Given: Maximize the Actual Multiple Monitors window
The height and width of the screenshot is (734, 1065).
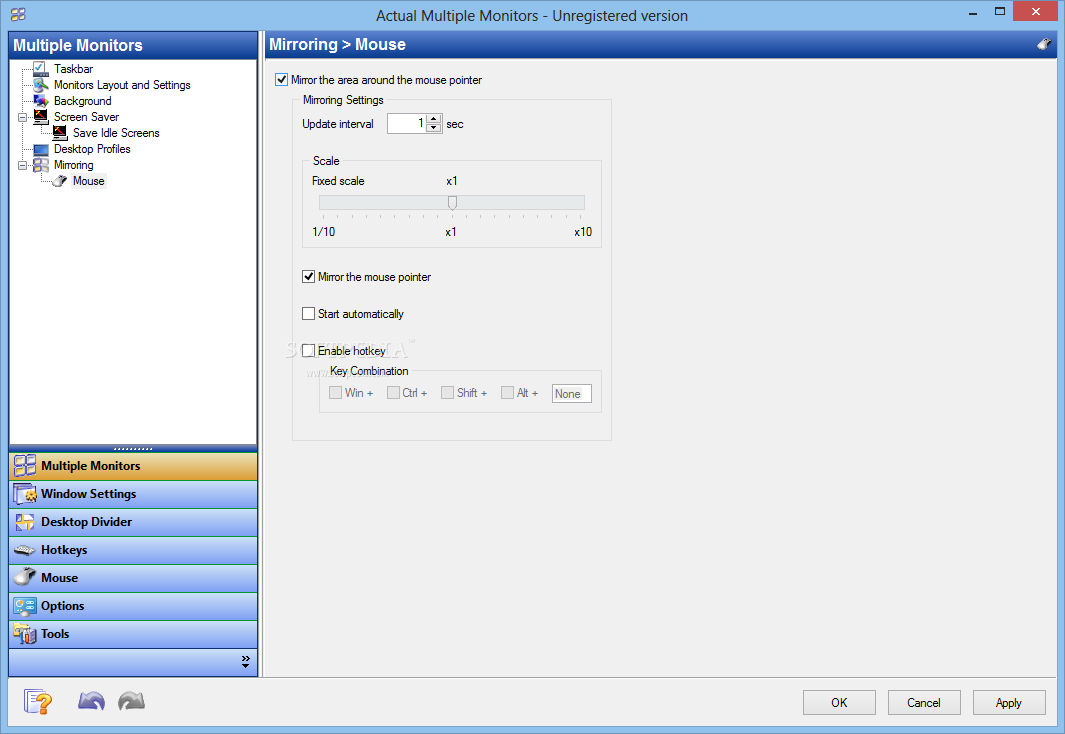Looking at the screenshot, I should [x=1000, y=12].
